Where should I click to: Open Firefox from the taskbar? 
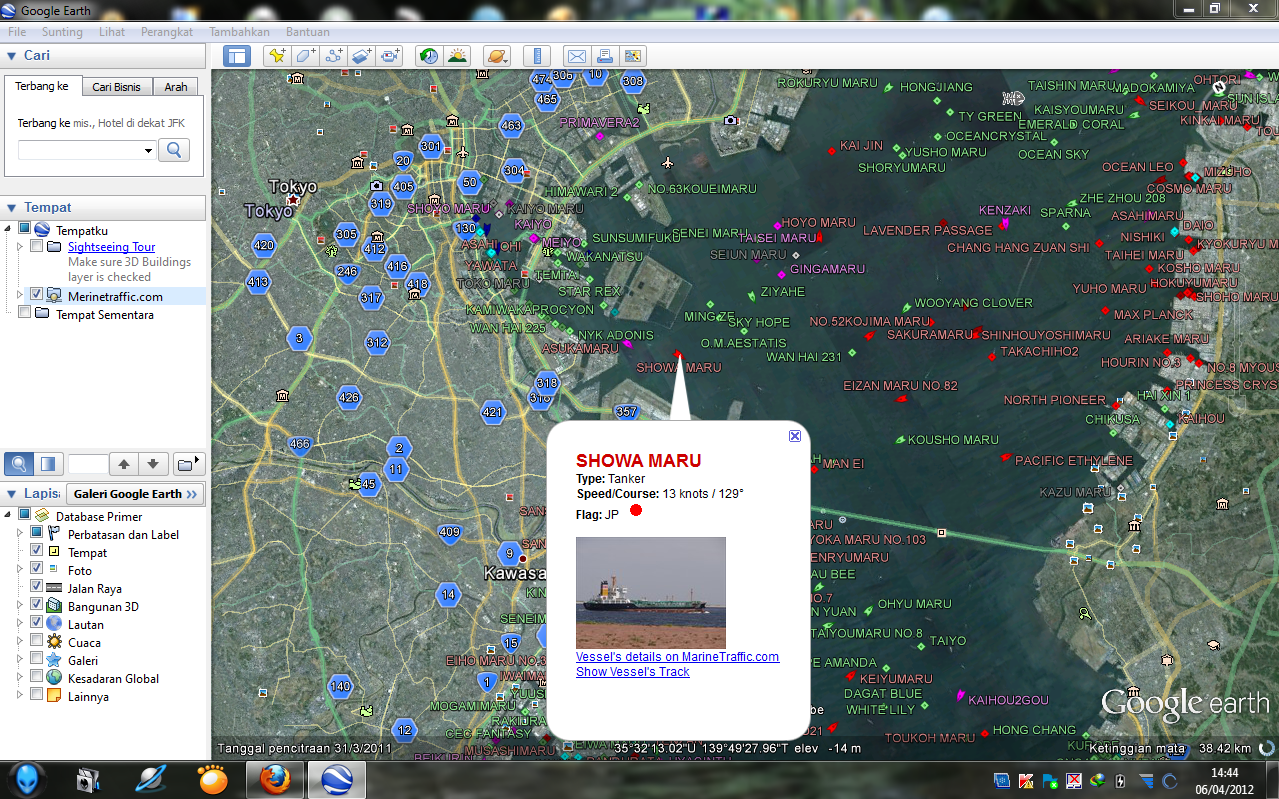pos(276,779)
